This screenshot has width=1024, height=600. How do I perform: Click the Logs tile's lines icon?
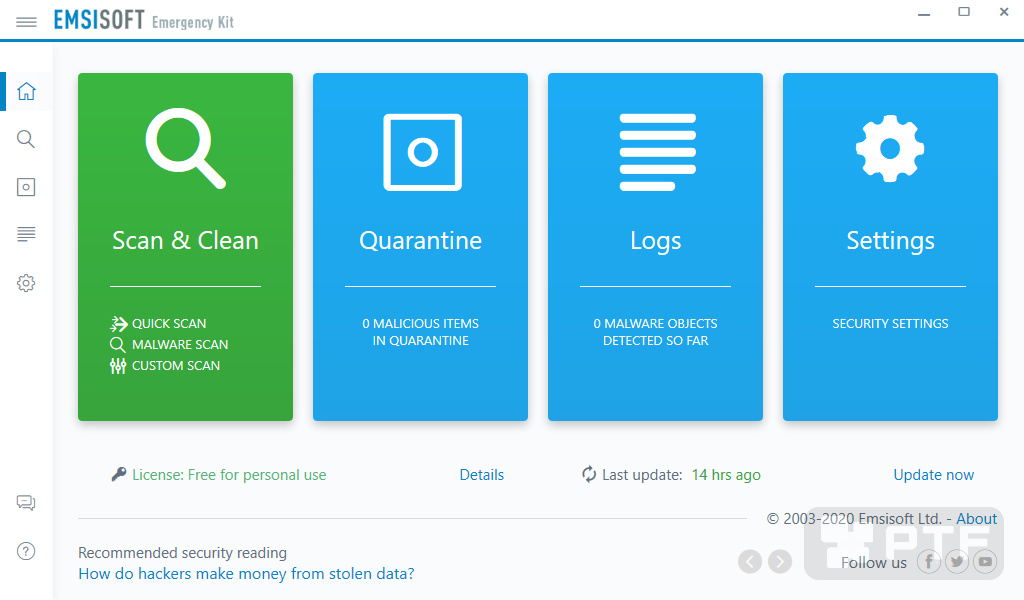point(658,152)
